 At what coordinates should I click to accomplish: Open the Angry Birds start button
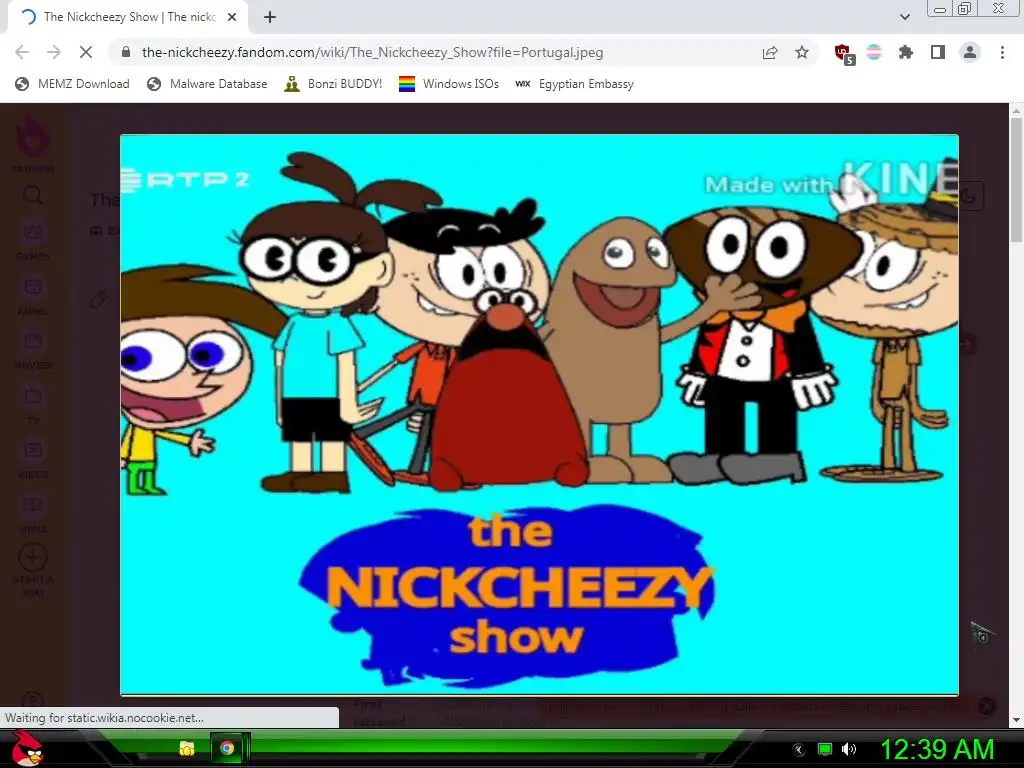pyautogui.click(x=28, y=748)
